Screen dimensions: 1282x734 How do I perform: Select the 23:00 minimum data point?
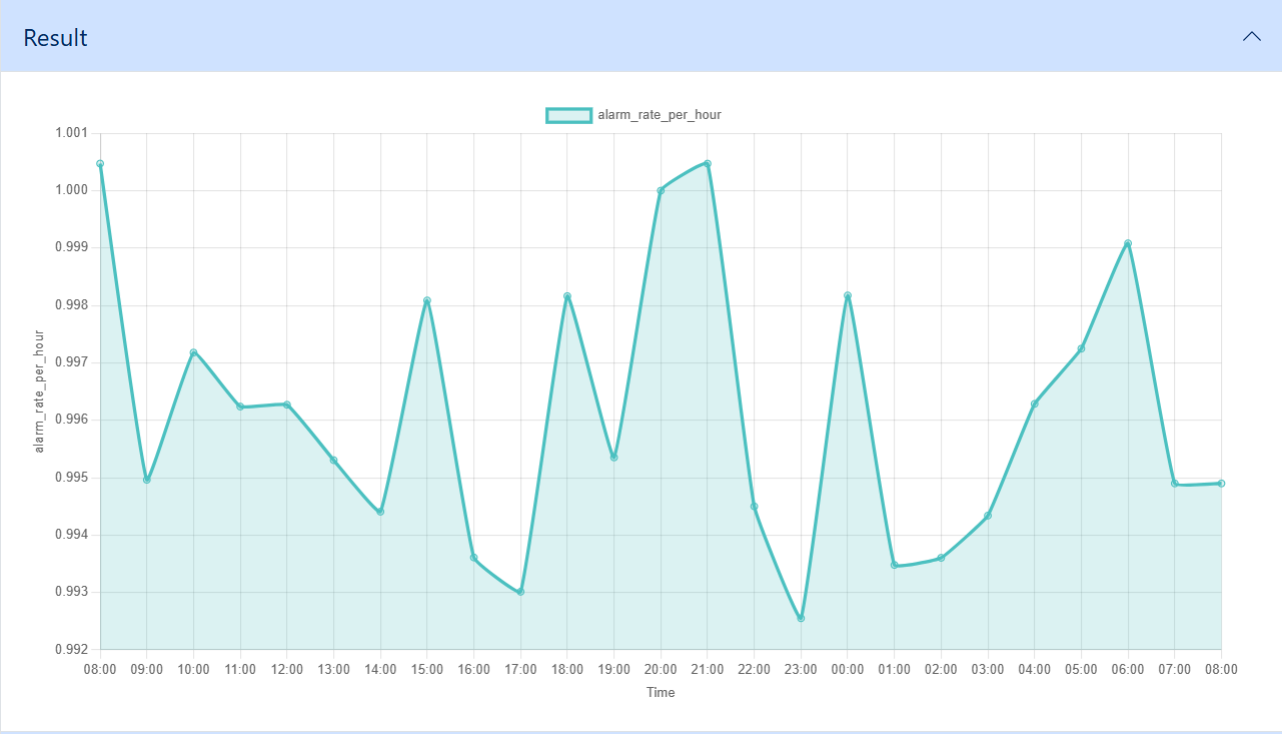[801, 618]
